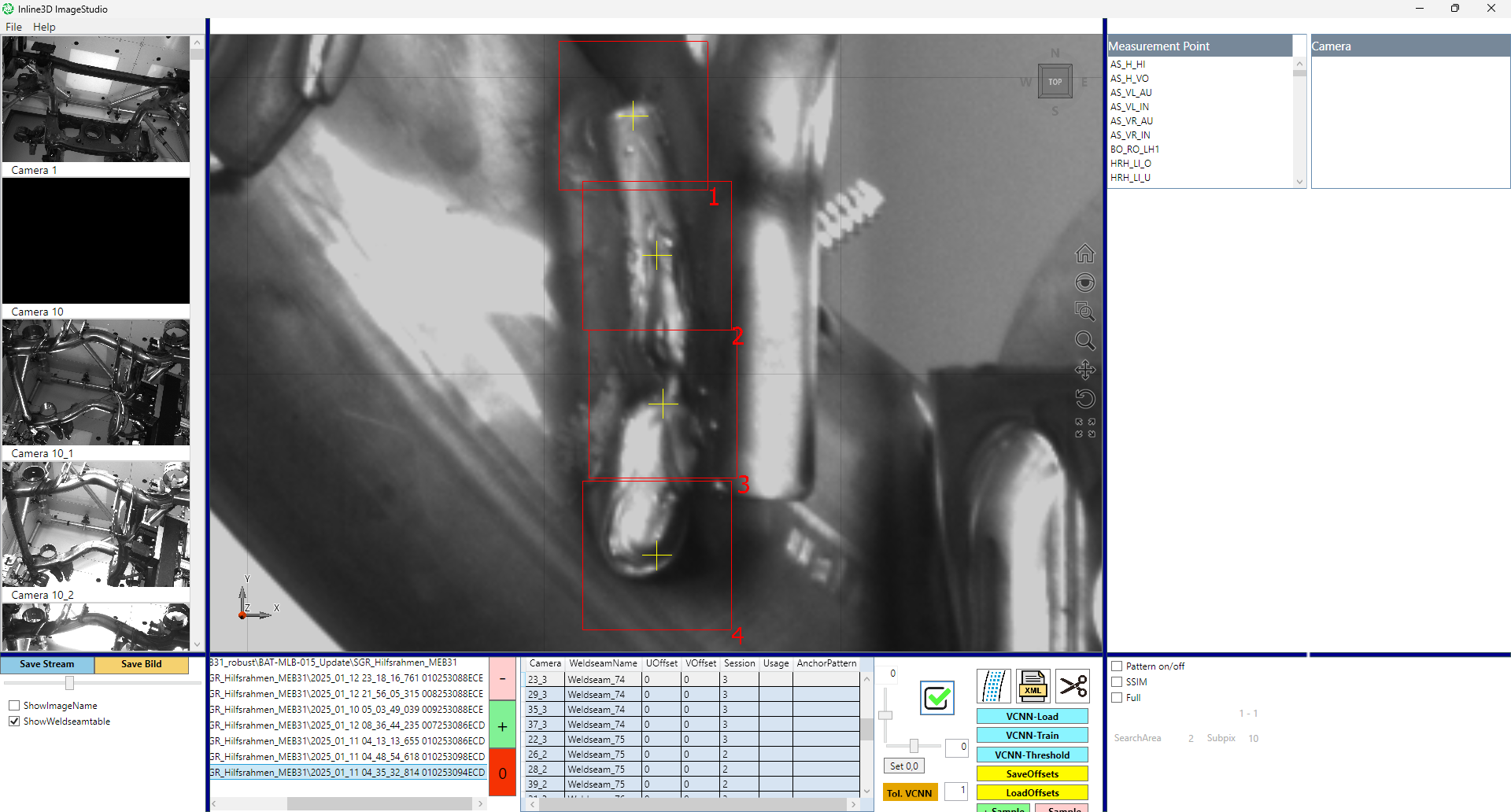Screen dimensions: 1511x812
Task: Click the rotate view icon
Action: (1084, 399)
